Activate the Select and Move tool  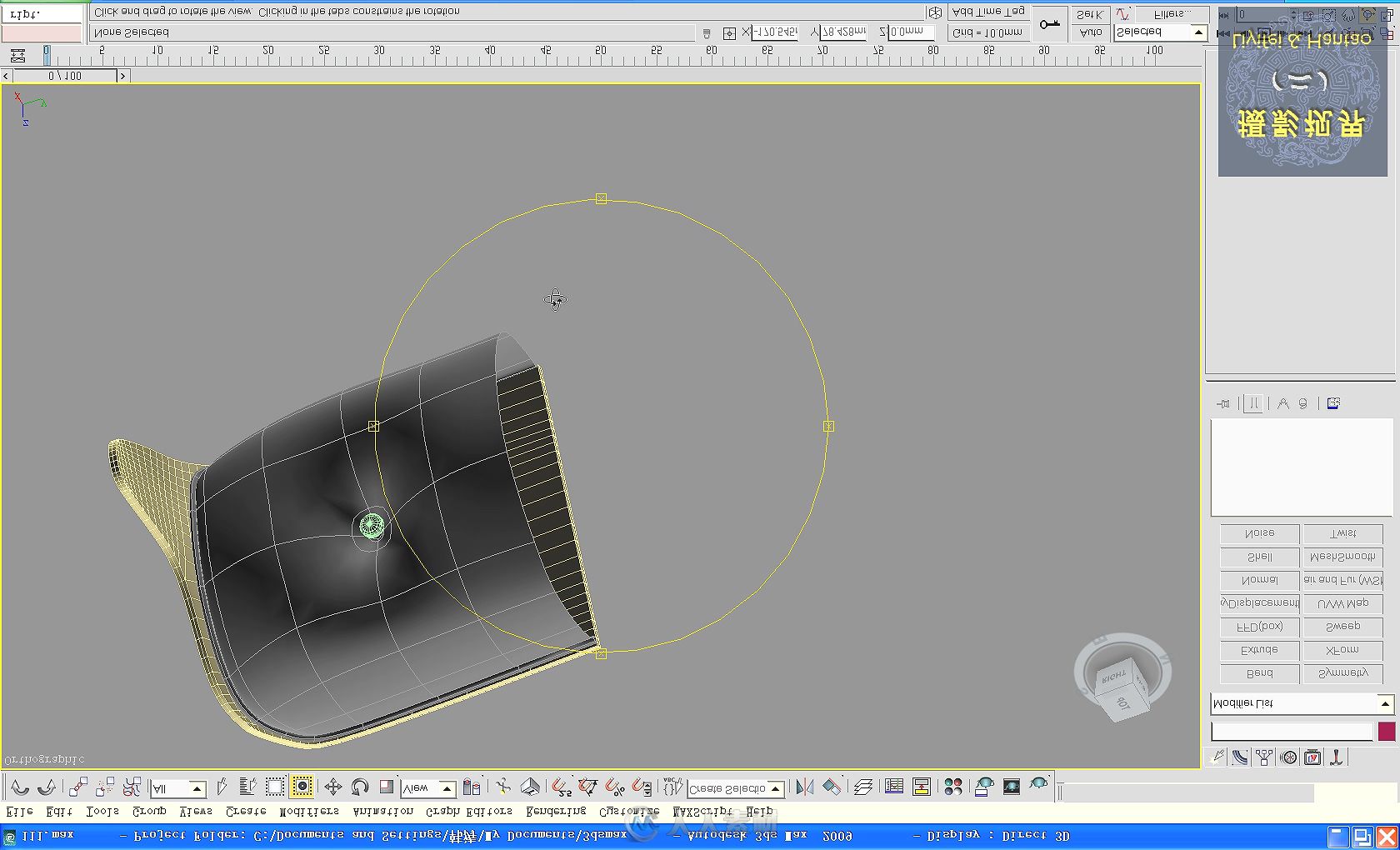333,787
